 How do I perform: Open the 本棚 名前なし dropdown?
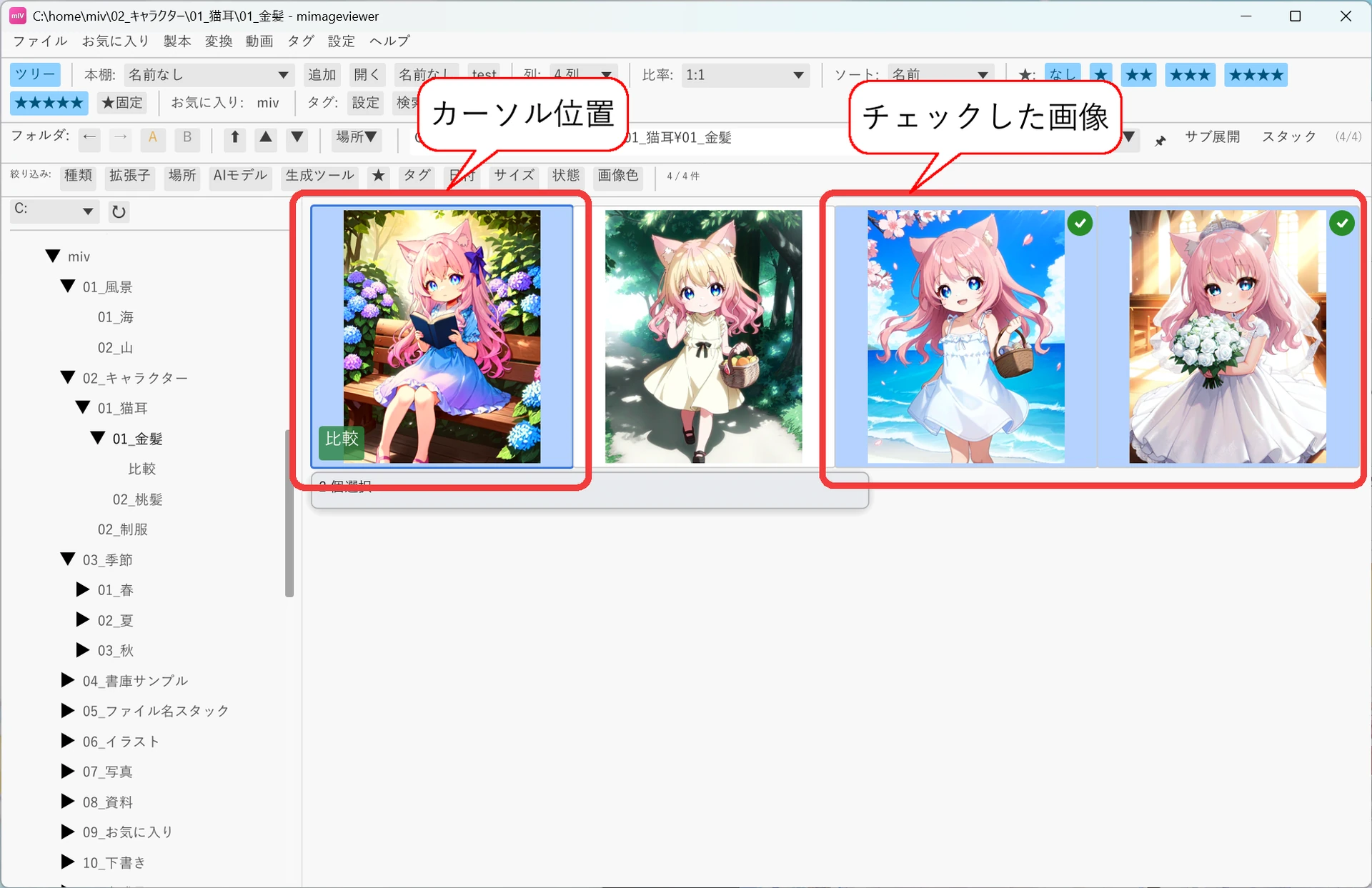[209, 74]
